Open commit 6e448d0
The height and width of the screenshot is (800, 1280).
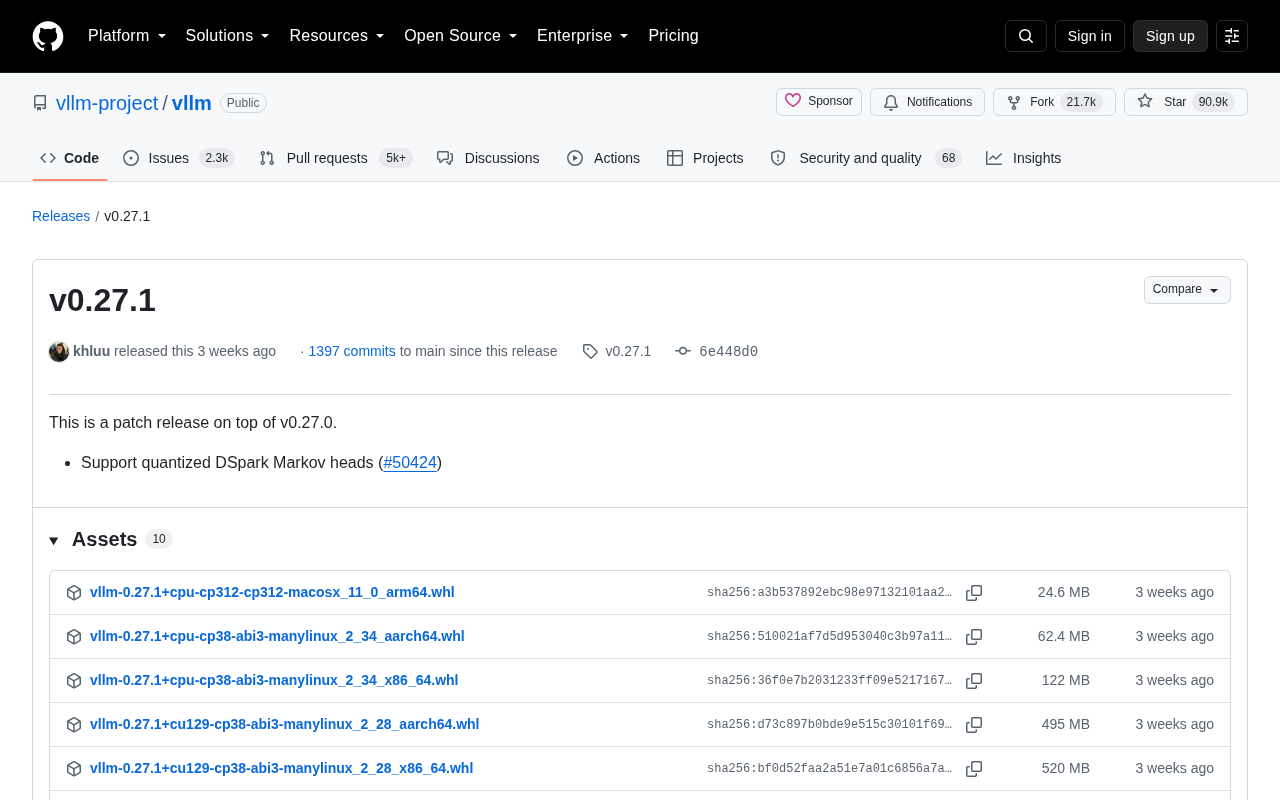pyautogui.click(x=728, y=351)
